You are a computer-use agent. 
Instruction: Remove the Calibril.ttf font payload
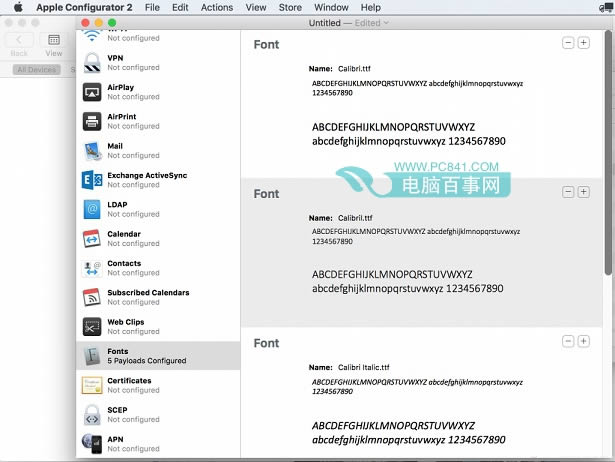[568, 192]
